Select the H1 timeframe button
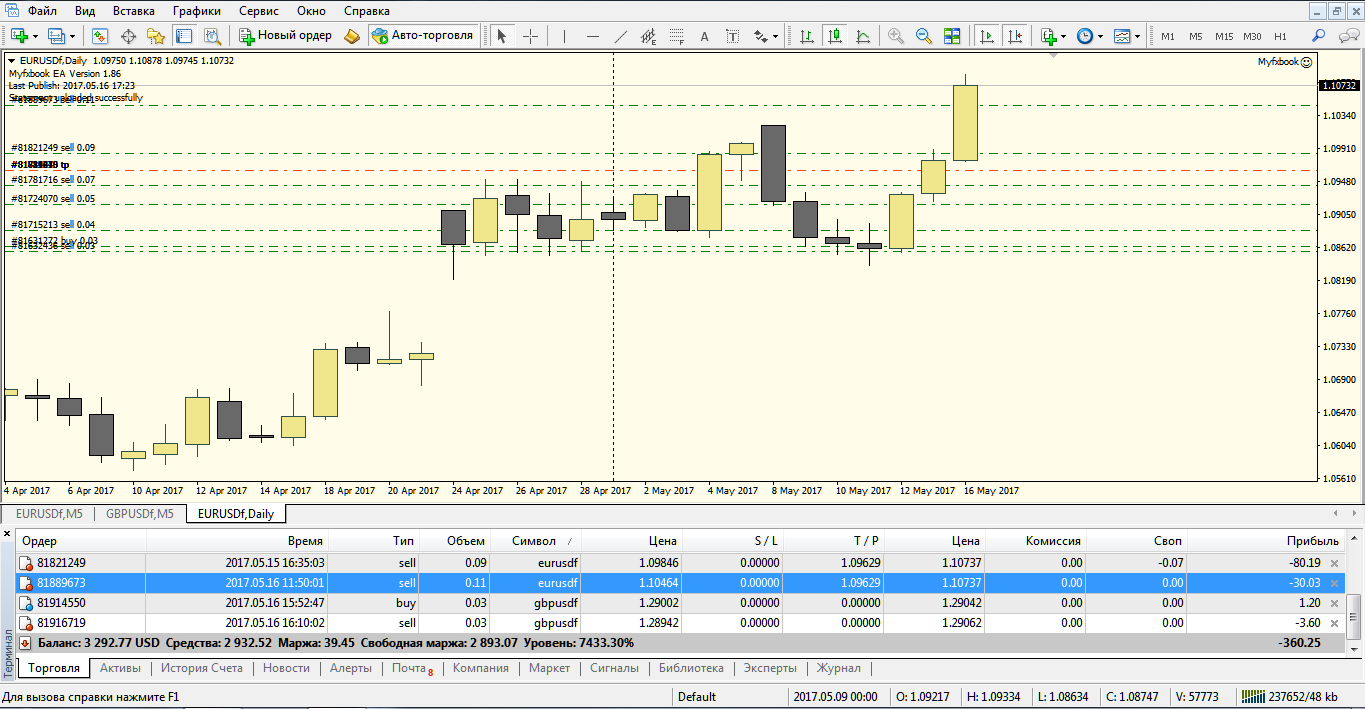Viewport: 1365px width, 709px height. (1280, 36)
